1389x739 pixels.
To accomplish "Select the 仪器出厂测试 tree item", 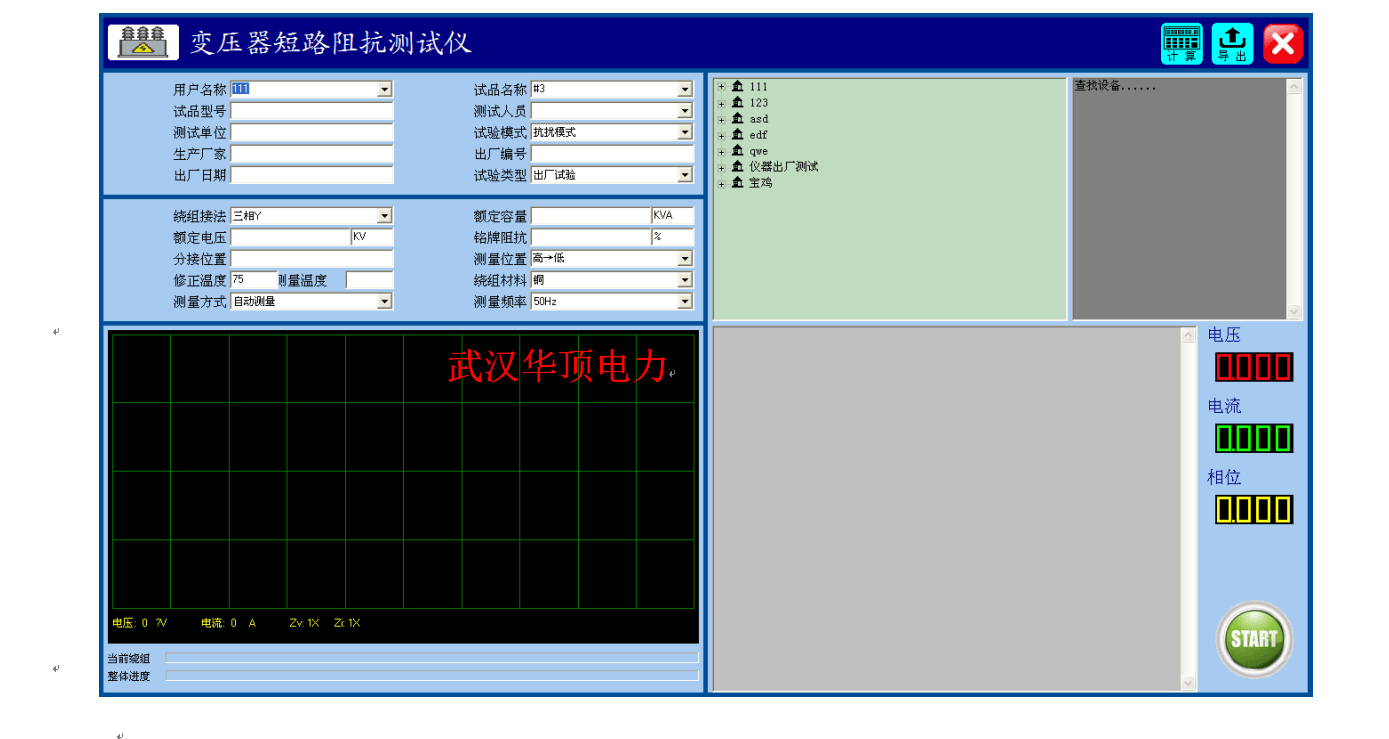I will tap(784, 167).
